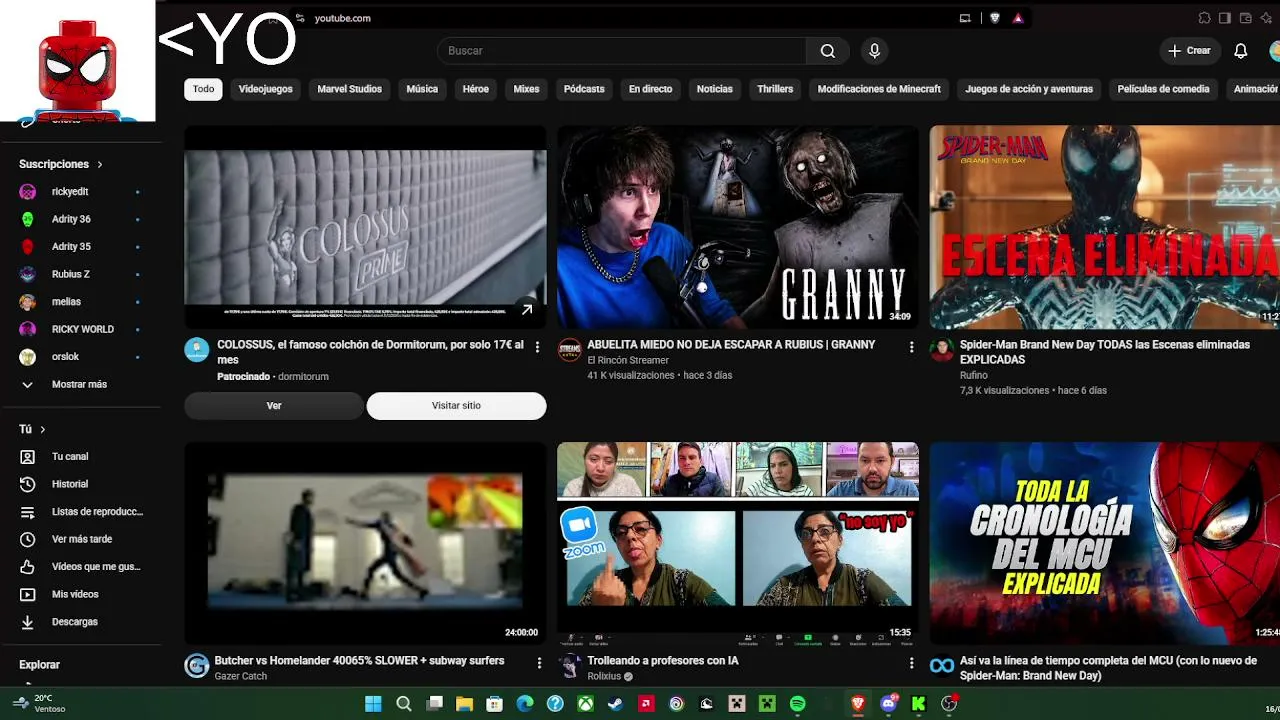The height and width of the screenshot is (720, 1280).
Task: Filter by Thrillers chip
Action: pyautogui.click(x=775, y=89)
